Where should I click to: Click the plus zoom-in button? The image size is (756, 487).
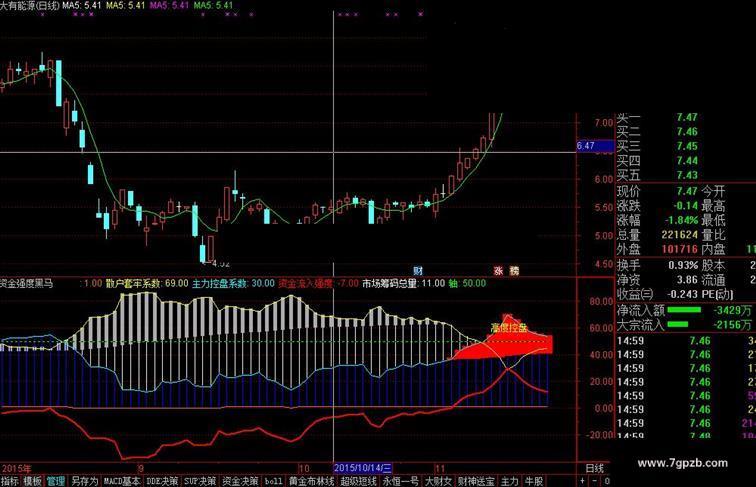(x=582, y=481)
